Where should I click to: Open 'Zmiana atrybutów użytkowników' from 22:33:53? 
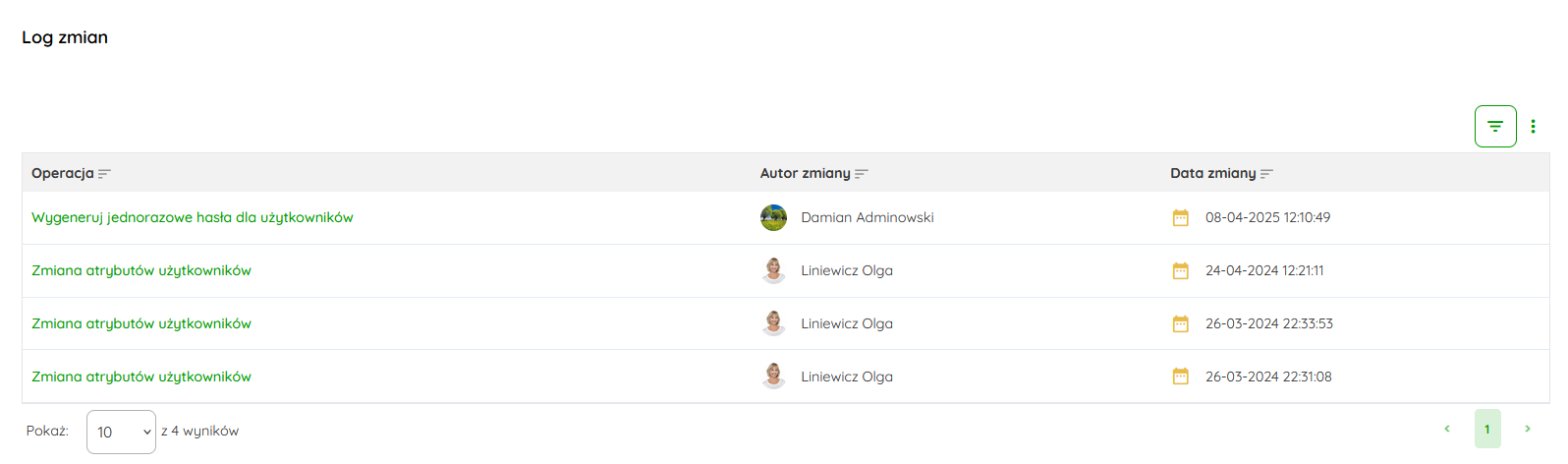(x=141, y=324)
